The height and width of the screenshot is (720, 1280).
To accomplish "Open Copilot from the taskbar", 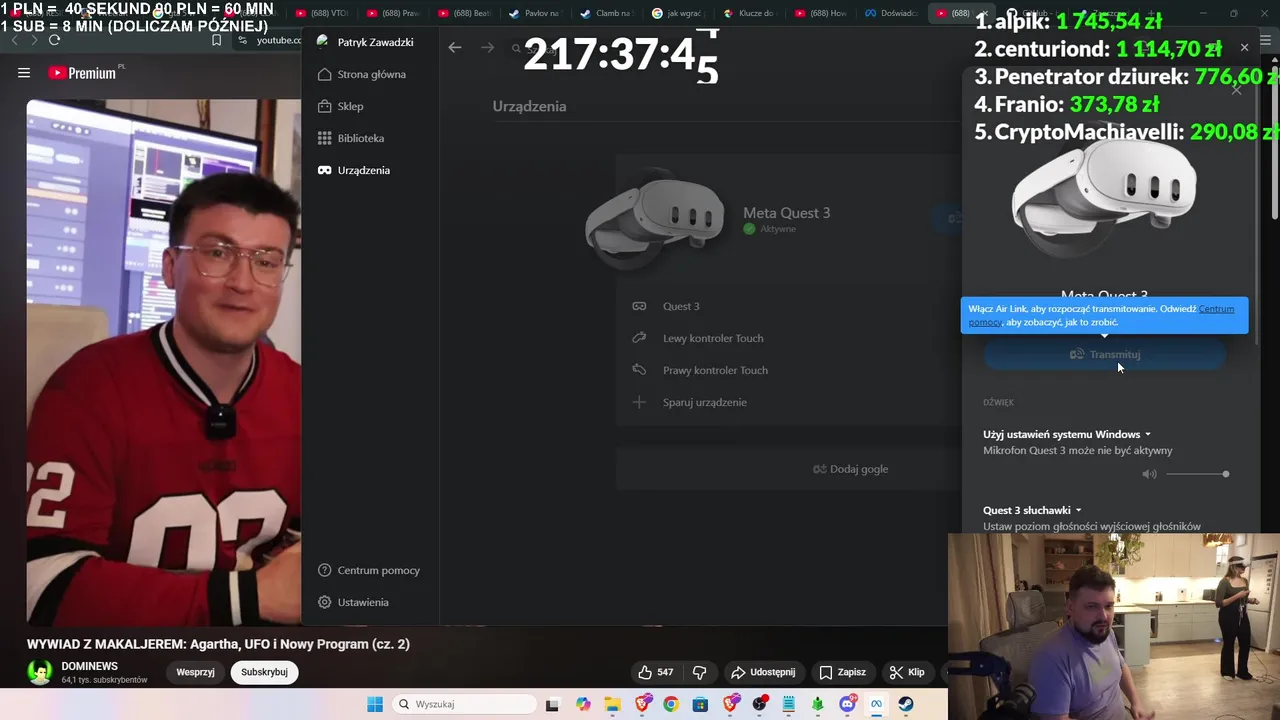I will [583, 704].
